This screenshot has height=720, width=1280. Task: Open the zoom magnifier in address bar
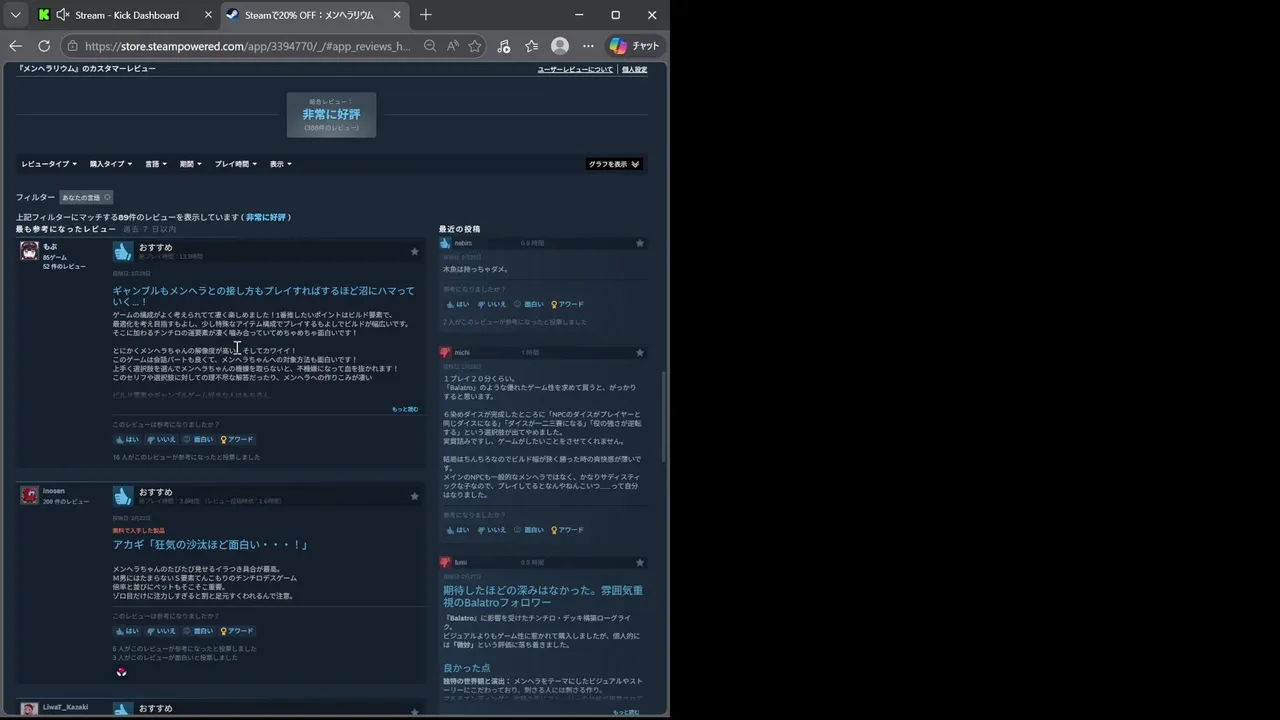coord(430,46)
